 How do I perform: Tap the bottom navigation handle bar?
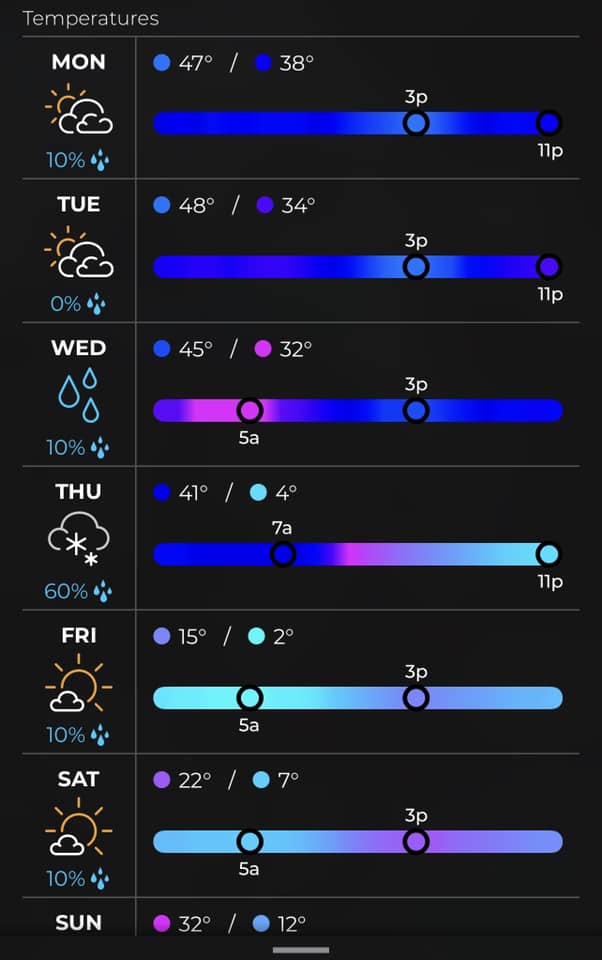point(301,950)
